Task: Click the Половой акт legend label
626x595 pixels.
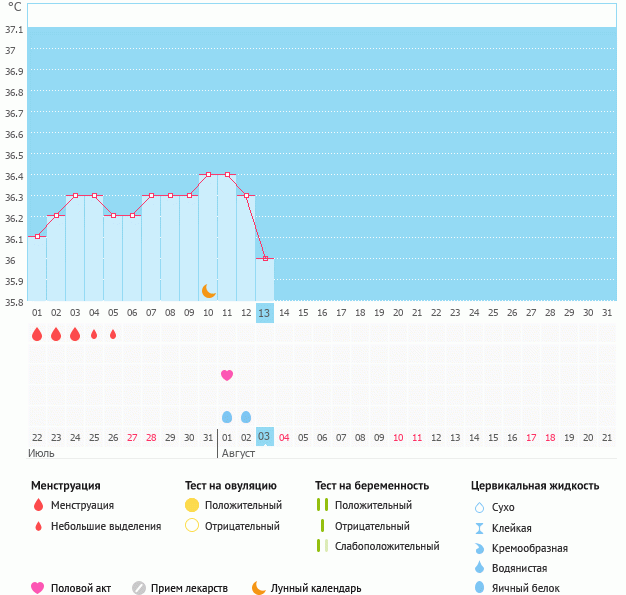Action: 83,588
